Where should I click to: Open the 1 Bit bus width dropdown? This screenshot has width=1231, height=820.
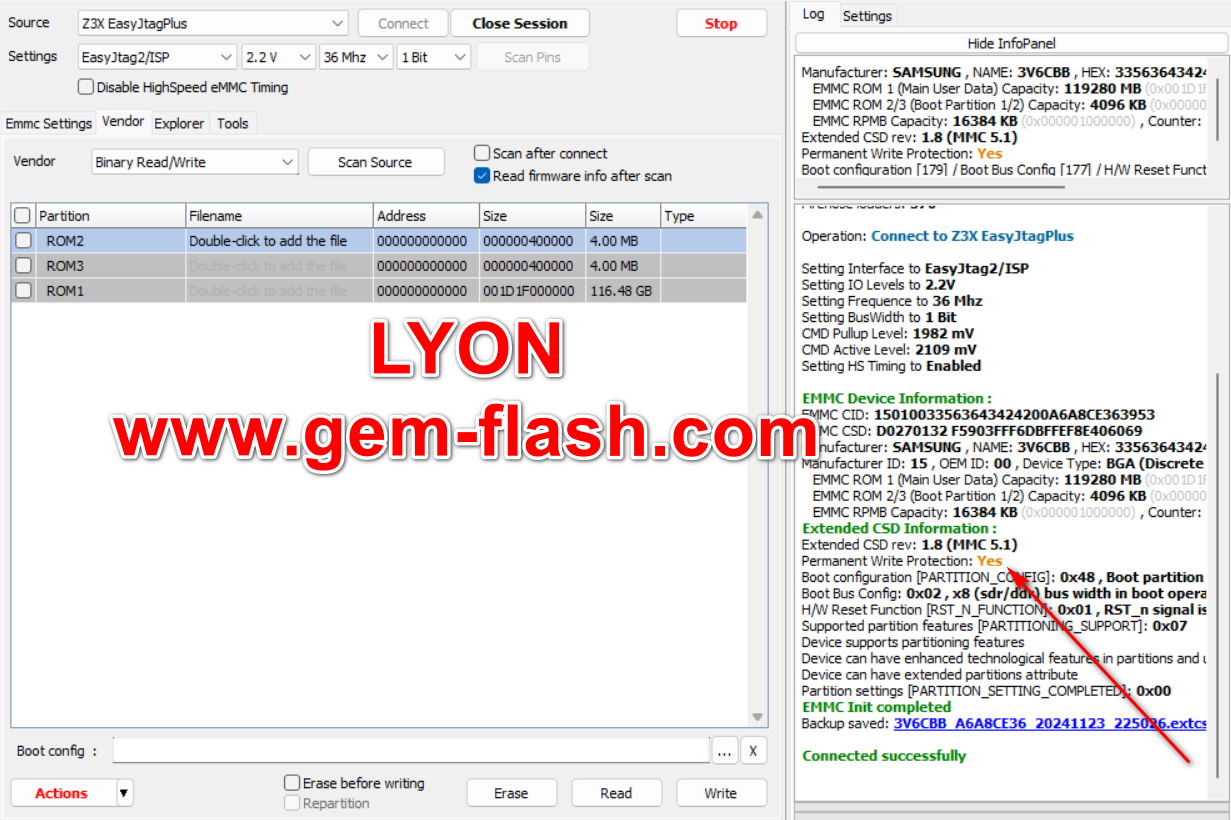pyautogui.click(x=433, y=57)
